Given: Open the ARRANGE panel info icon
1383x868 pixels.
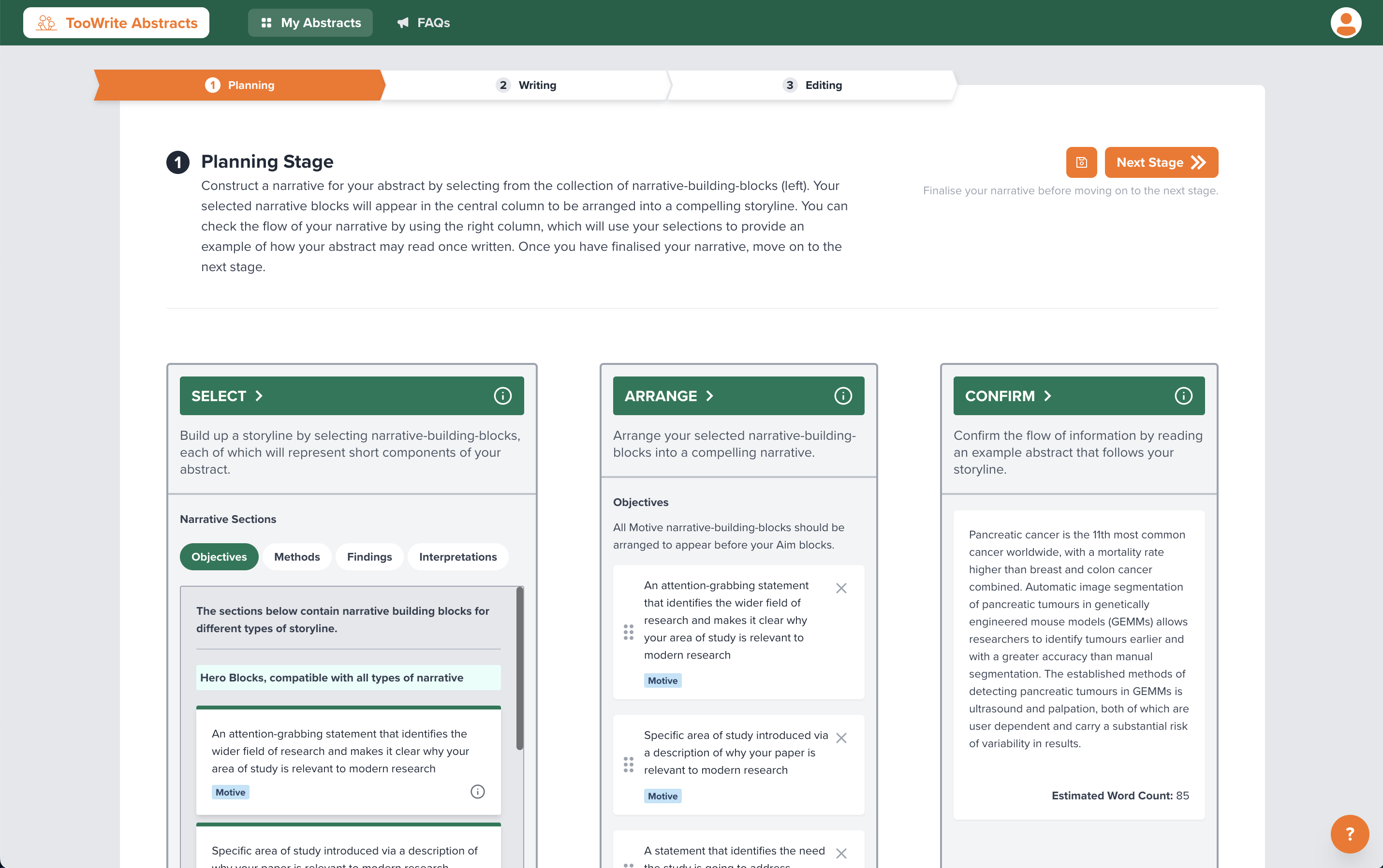Looking at the screenshot, I should click(x=842, y=396).
